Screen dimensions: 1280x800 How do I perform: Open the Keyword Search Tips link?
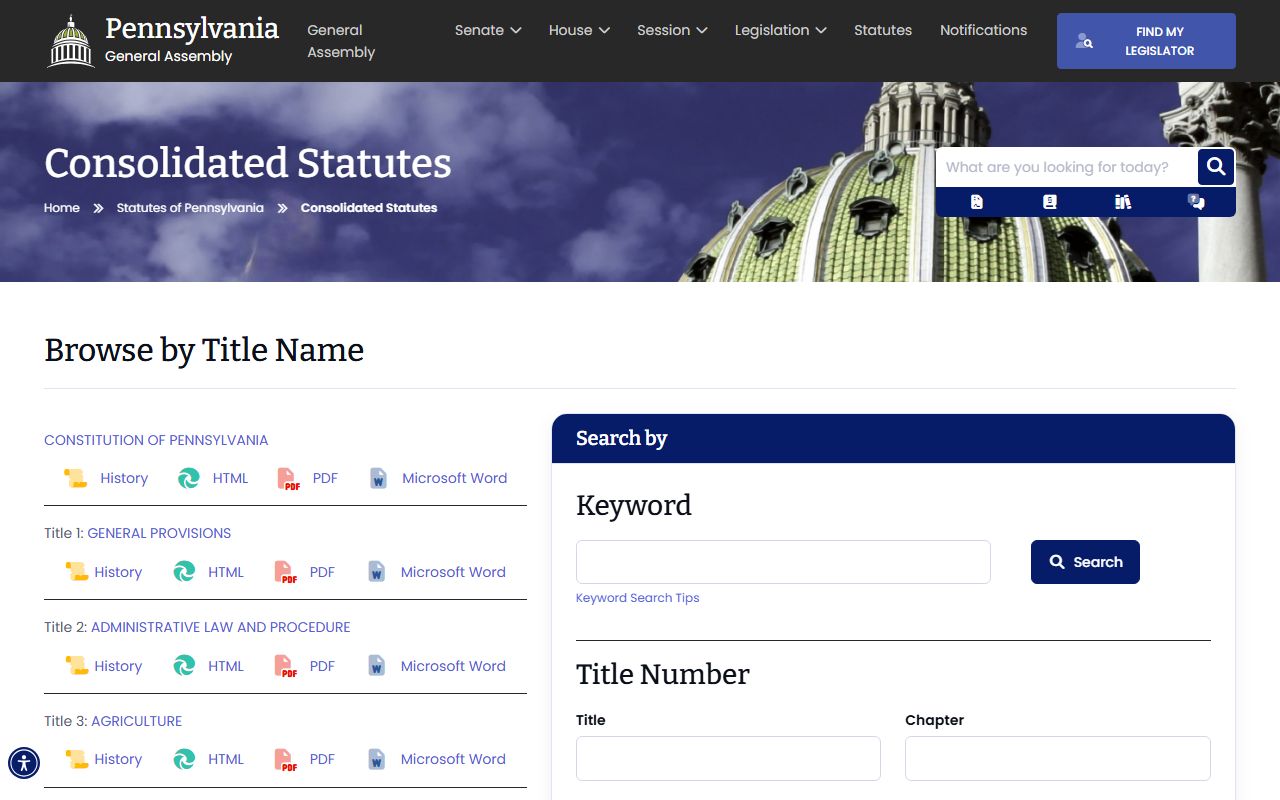point(637,598)
